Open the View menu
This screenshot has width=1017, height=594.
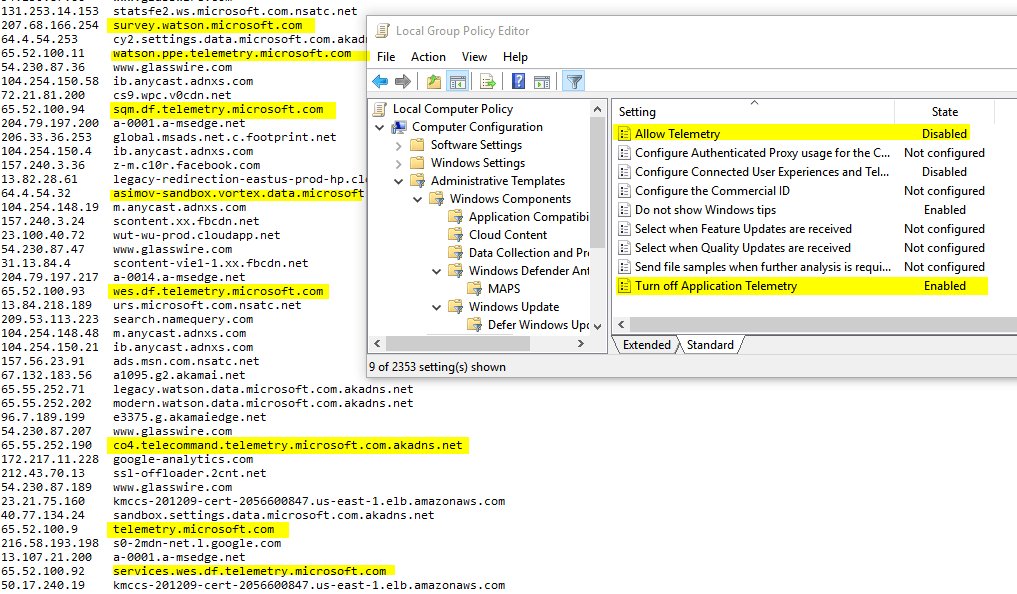(474, 57)
